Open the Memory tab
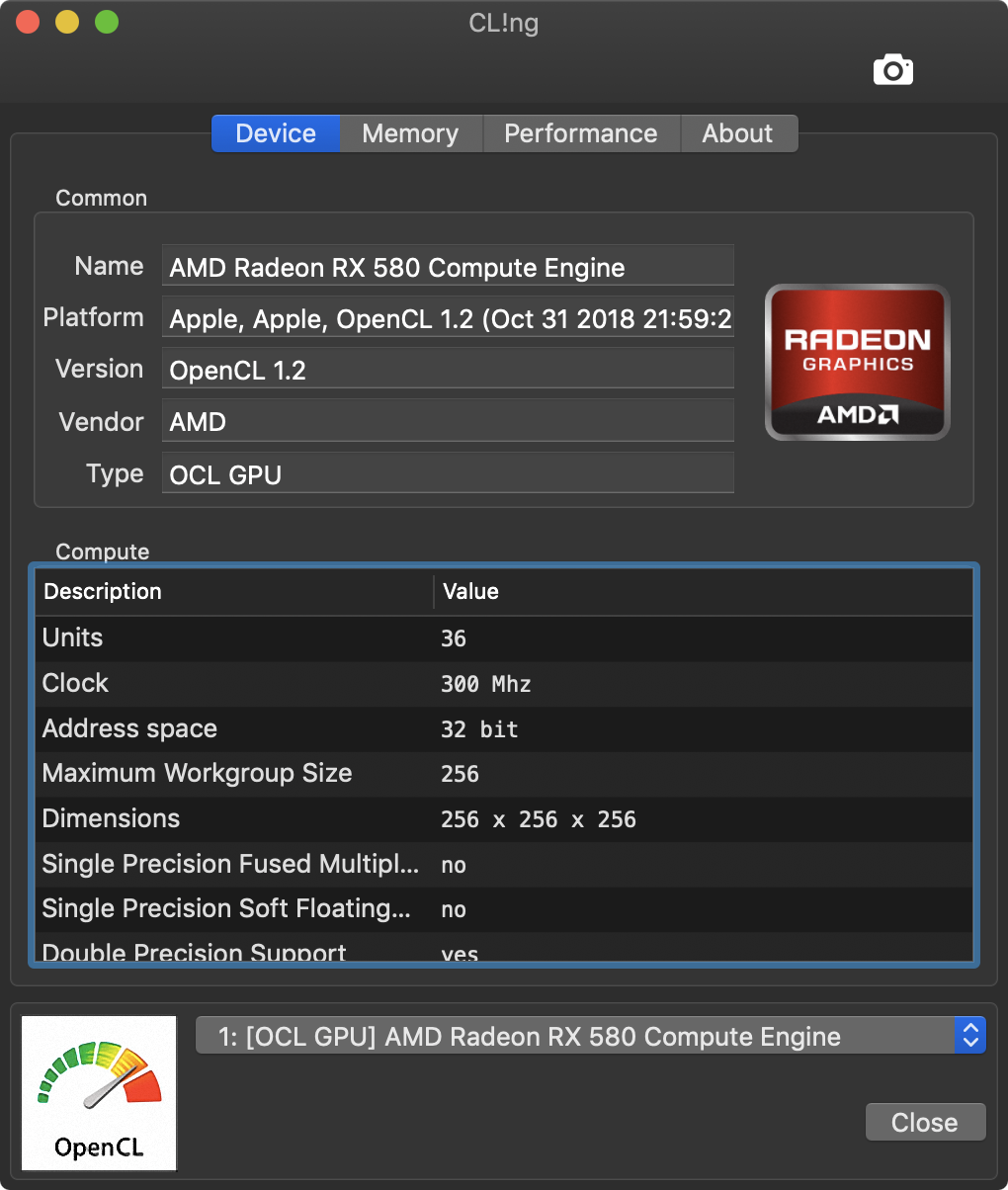Image resolution: width=1008 pixels, height=1190 pixels. tap(410, 133)
